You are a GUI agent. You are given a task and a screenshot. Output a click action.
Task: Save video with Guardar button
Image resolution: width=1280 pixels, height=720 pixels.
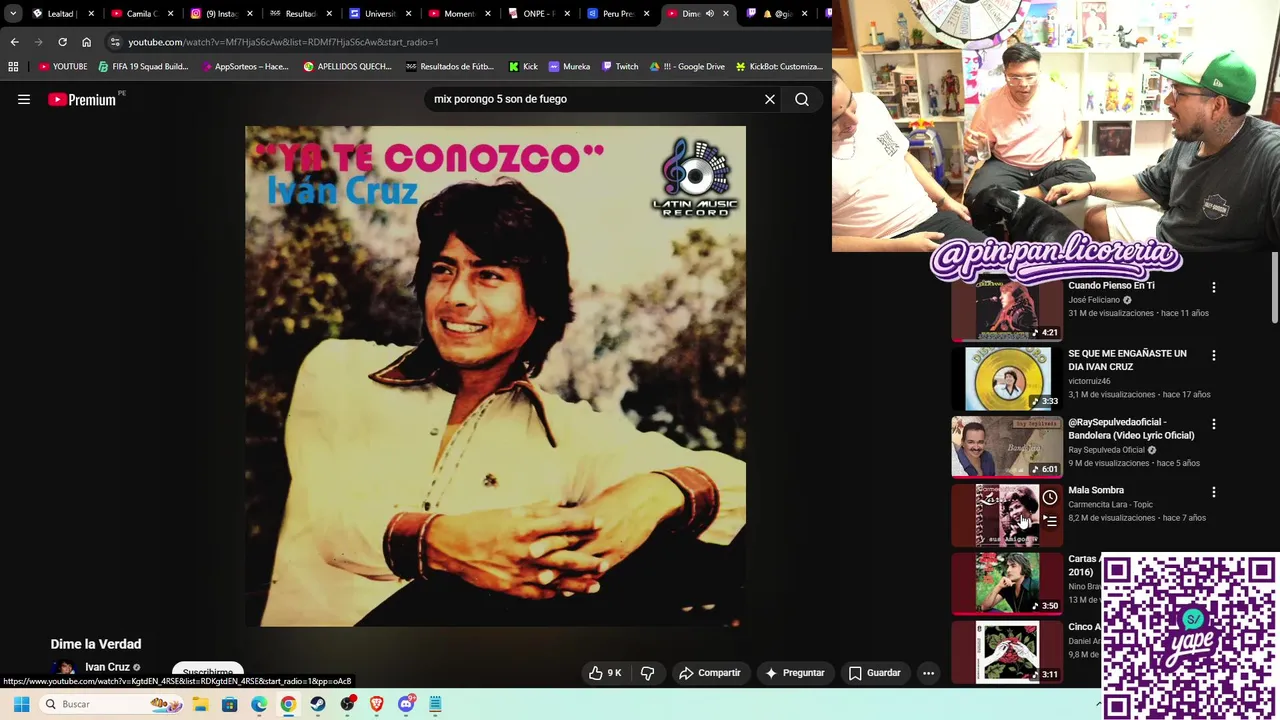(x=875, y=673)
